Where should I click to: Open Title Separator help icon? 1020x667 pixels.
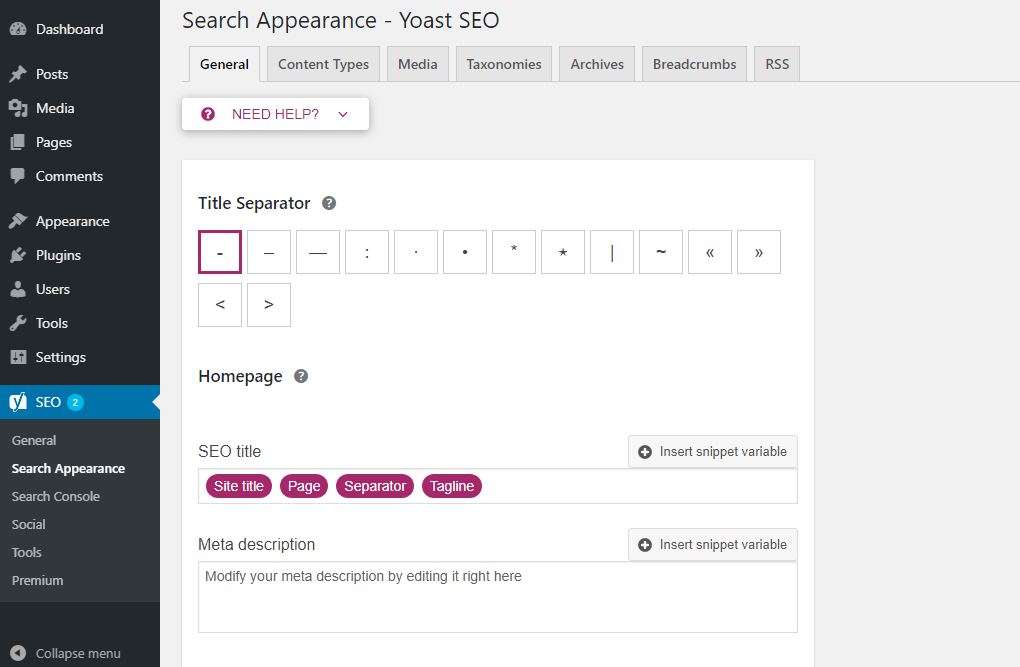(328, 202)
